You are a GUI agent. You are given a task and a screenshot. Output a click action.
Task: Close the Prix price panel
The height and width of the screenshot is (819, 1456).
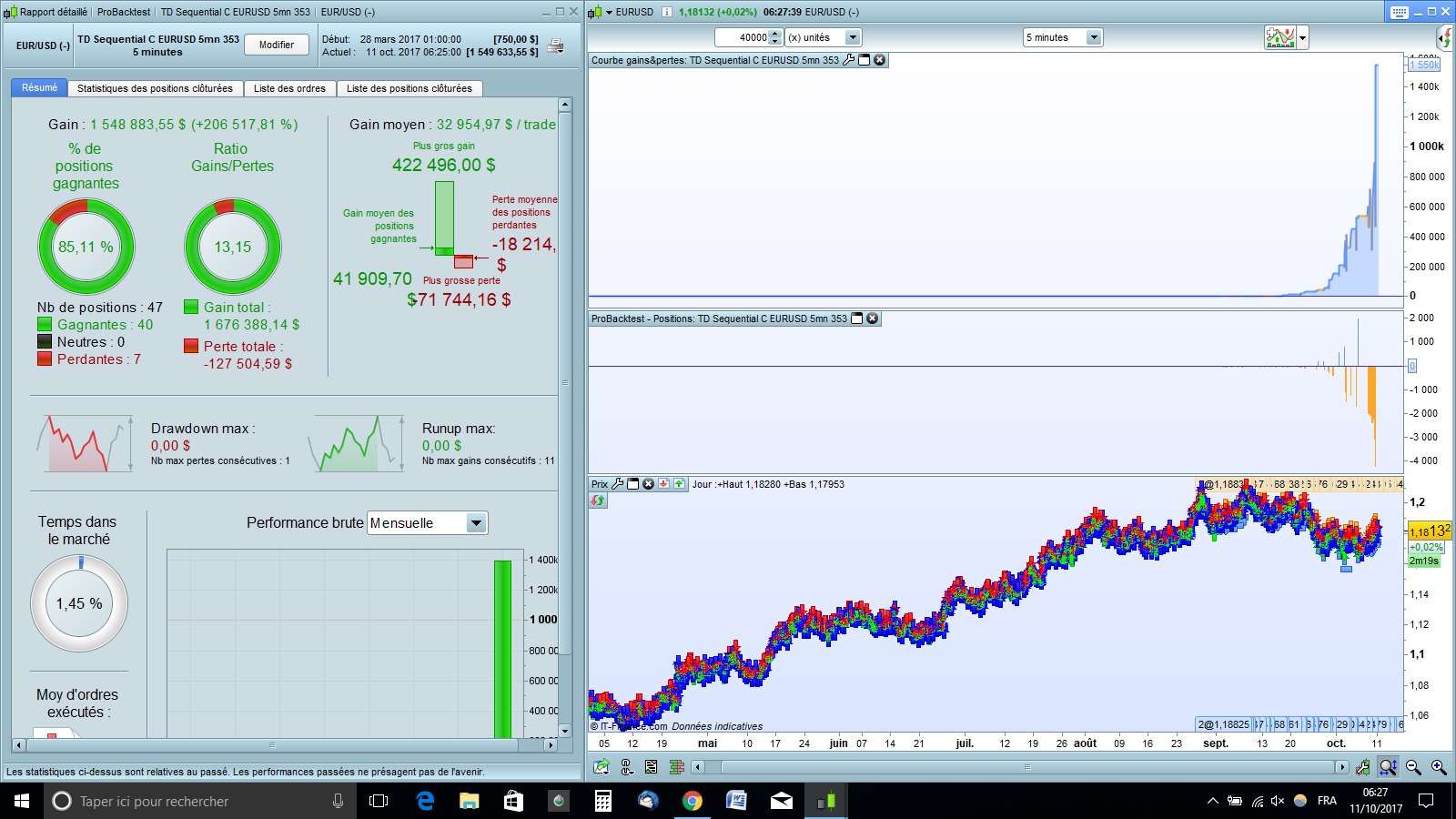point(648,484)
